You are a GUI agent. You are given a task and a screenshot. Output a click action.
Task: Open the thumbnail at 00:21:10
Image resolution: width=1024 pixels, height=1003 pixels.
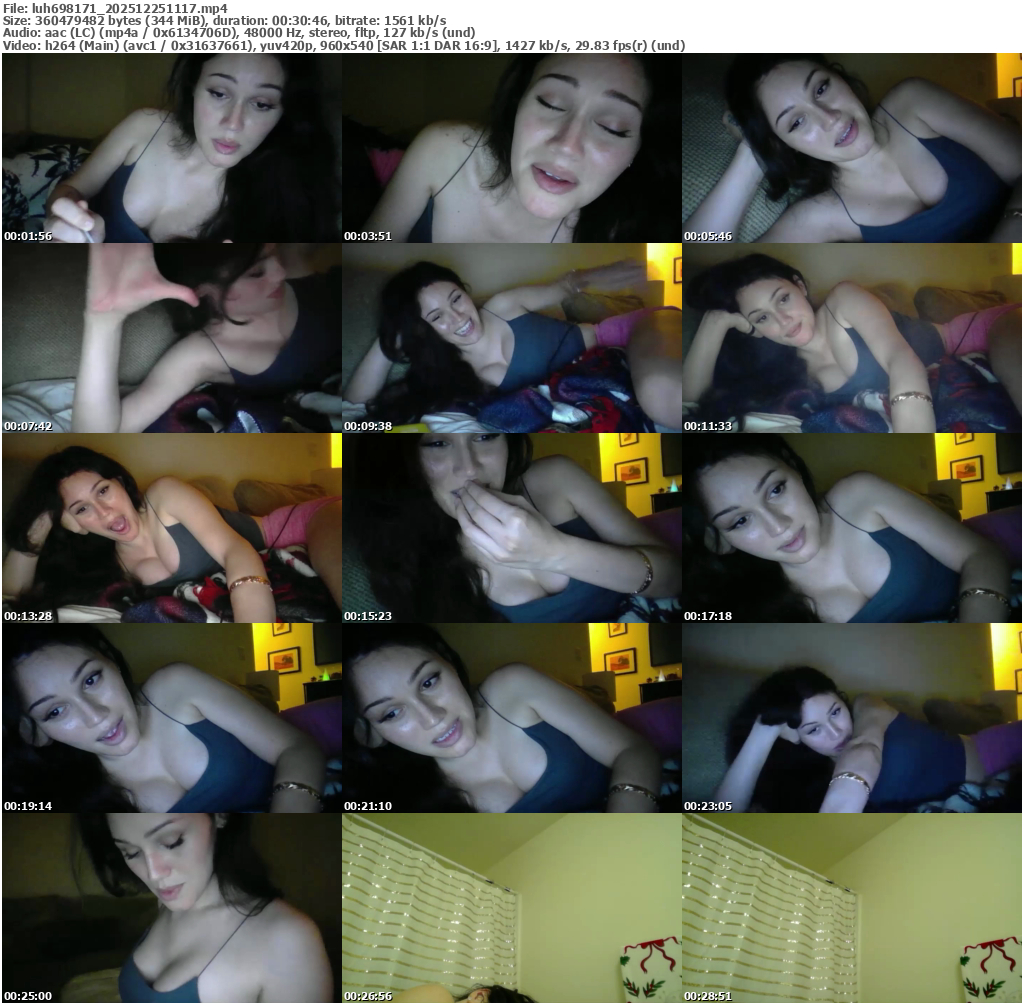pyautogui.click(x=511, y=718)
